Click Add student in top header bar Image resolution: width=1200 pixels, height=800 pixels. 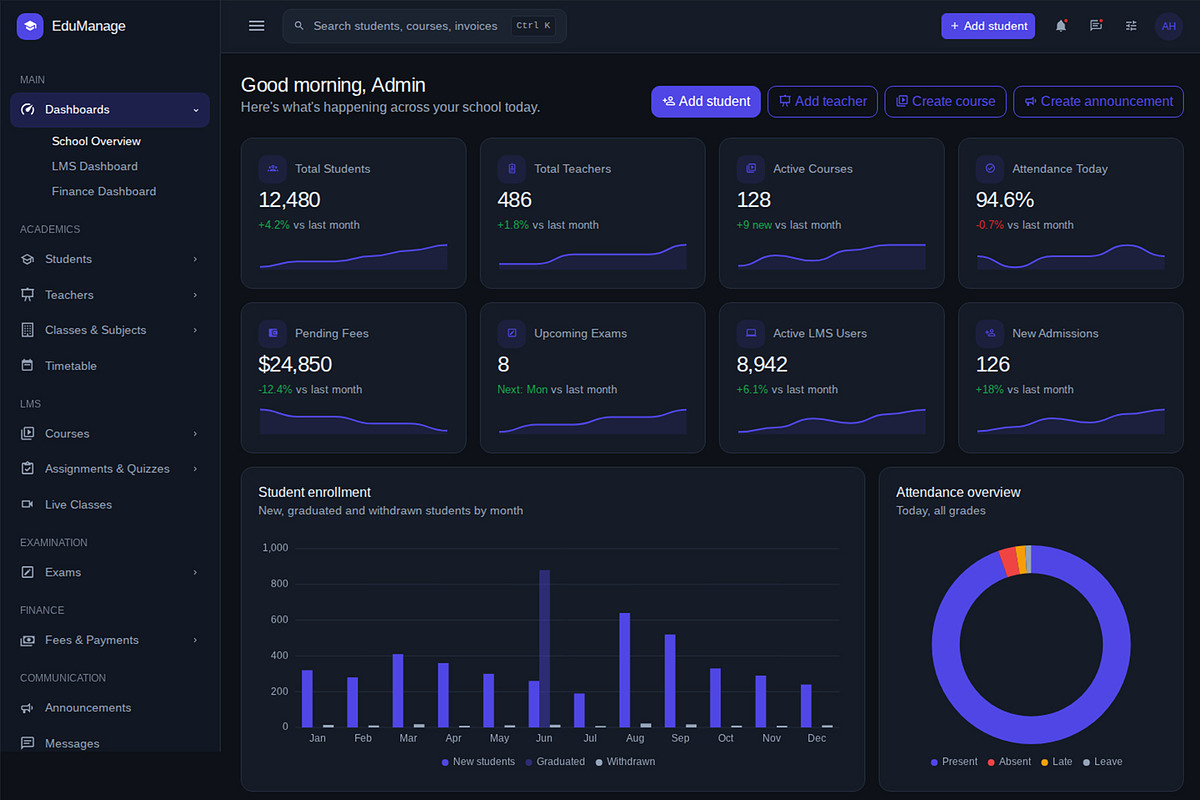(988, 26)
